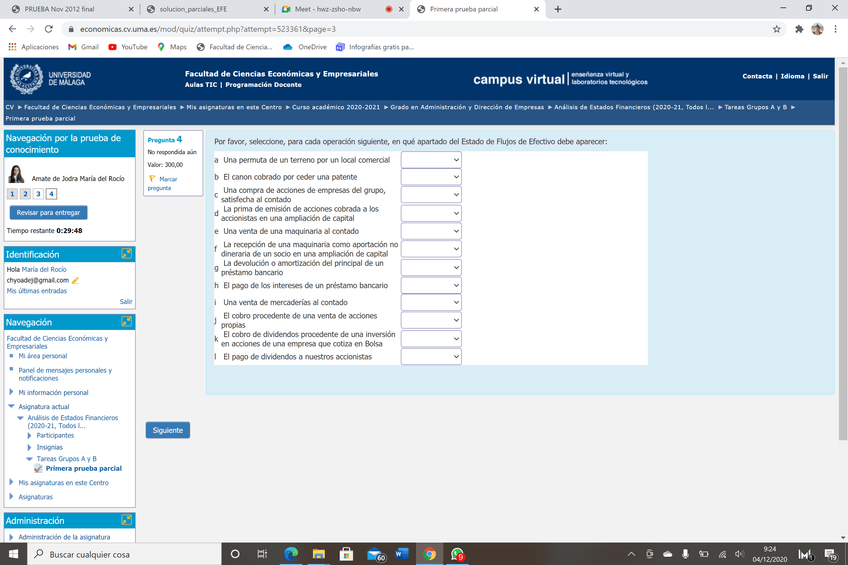848x565 pixels.
Task: Open dropdown for 'permuta de un terreno' row
Action: point(431,160)
